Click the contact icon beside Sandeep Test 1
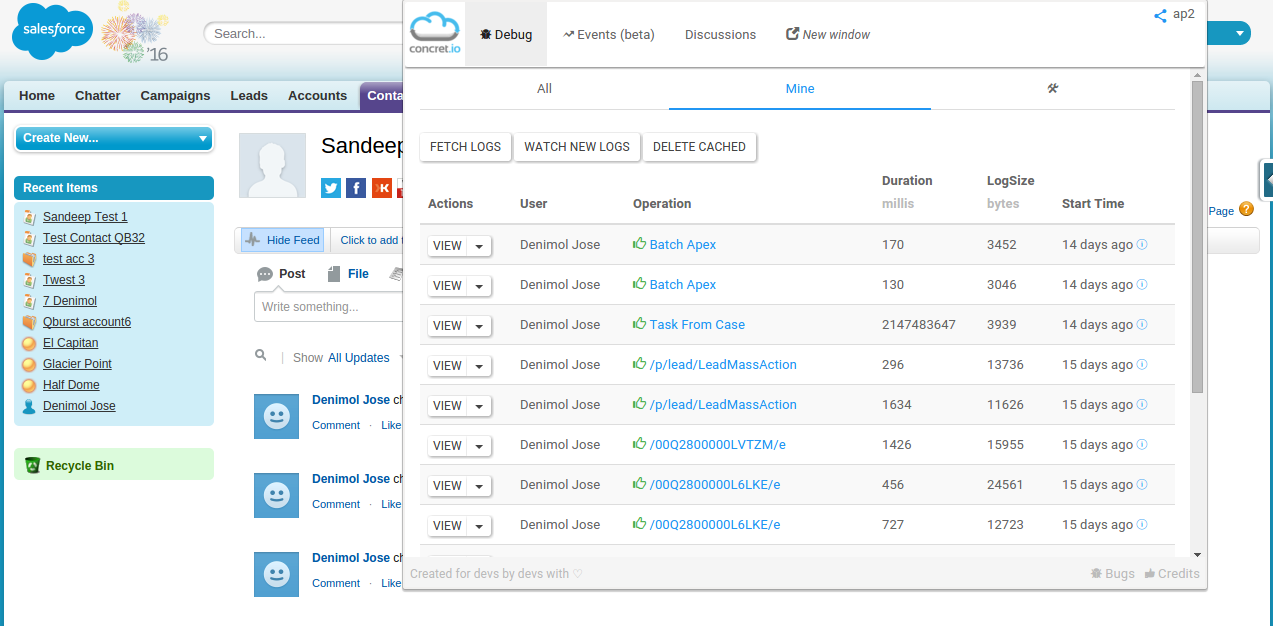 tap(29, 217)
